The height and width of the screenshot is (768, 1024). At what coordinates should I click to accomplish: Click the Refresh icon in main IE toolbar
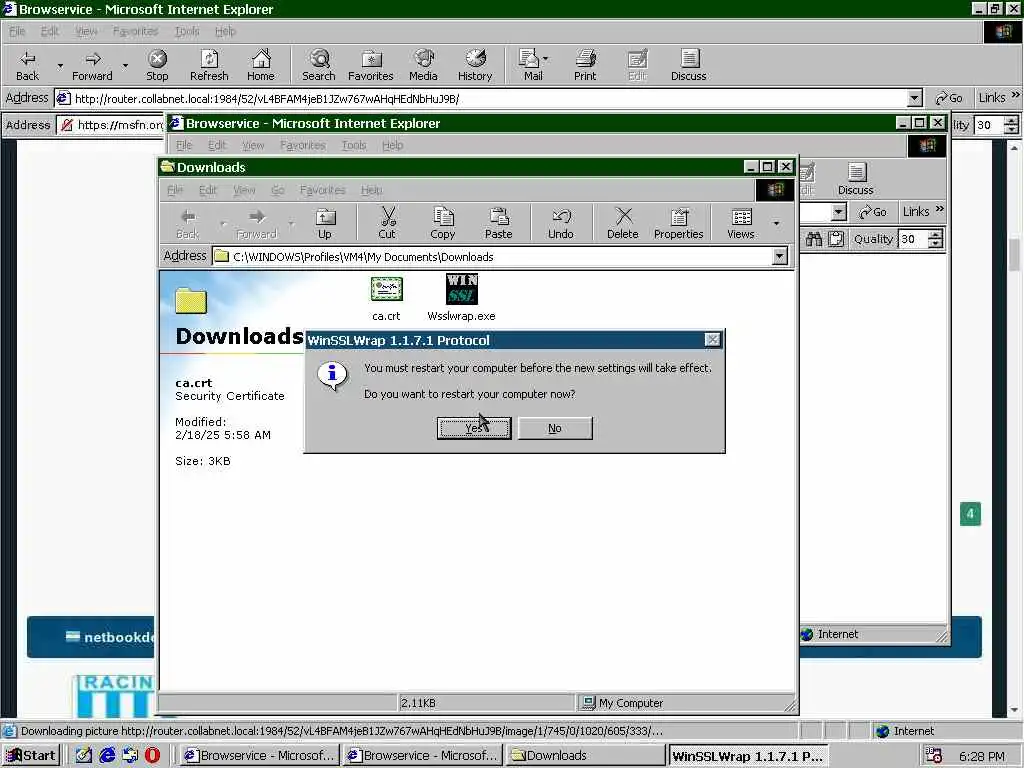[x=209, y=65]
